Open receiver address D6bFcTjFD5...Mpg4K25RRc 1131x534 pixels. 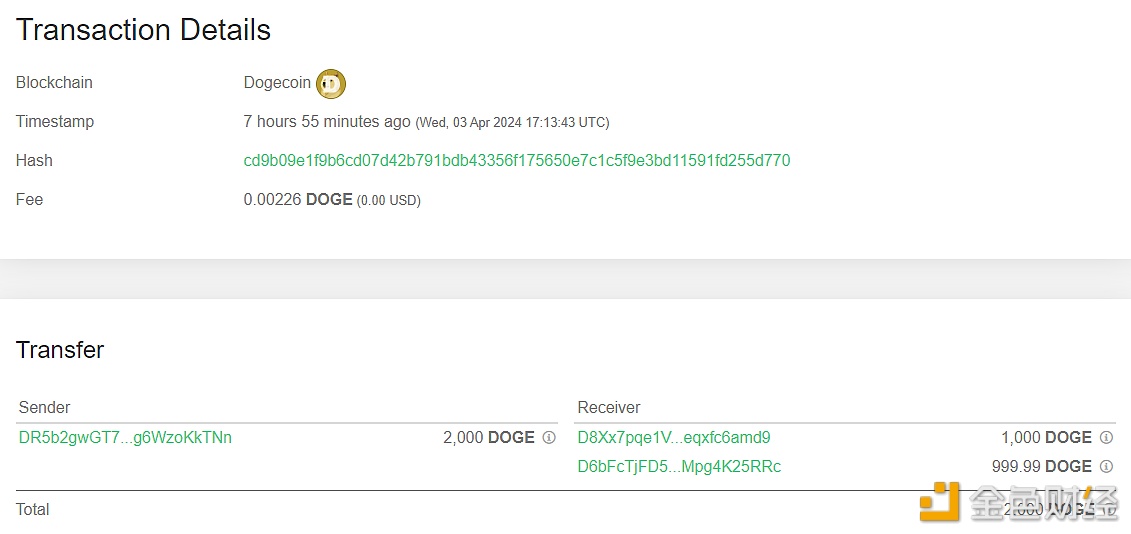coord(679,467)
